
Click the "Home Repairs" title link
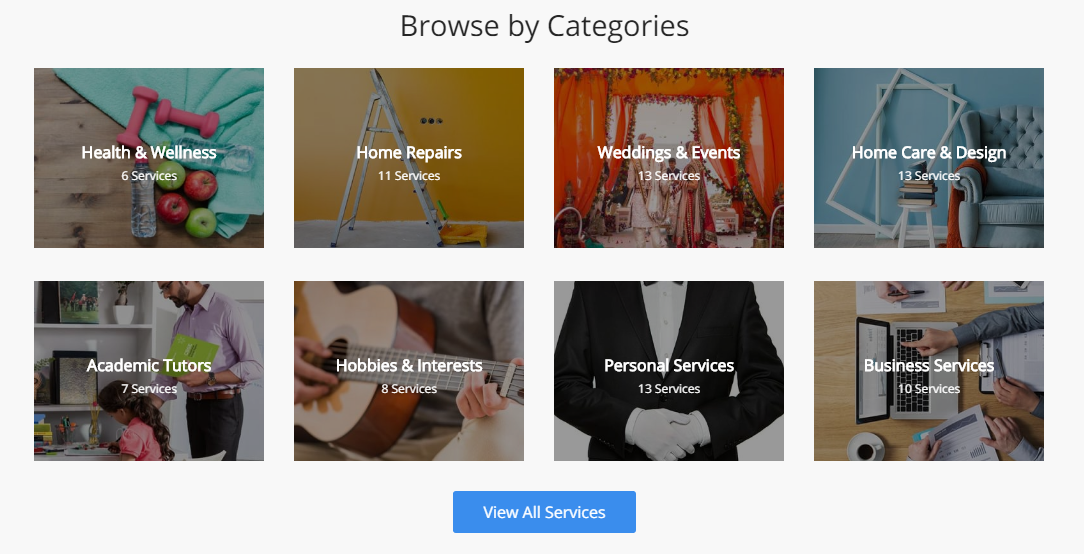[x=409, y=153]
